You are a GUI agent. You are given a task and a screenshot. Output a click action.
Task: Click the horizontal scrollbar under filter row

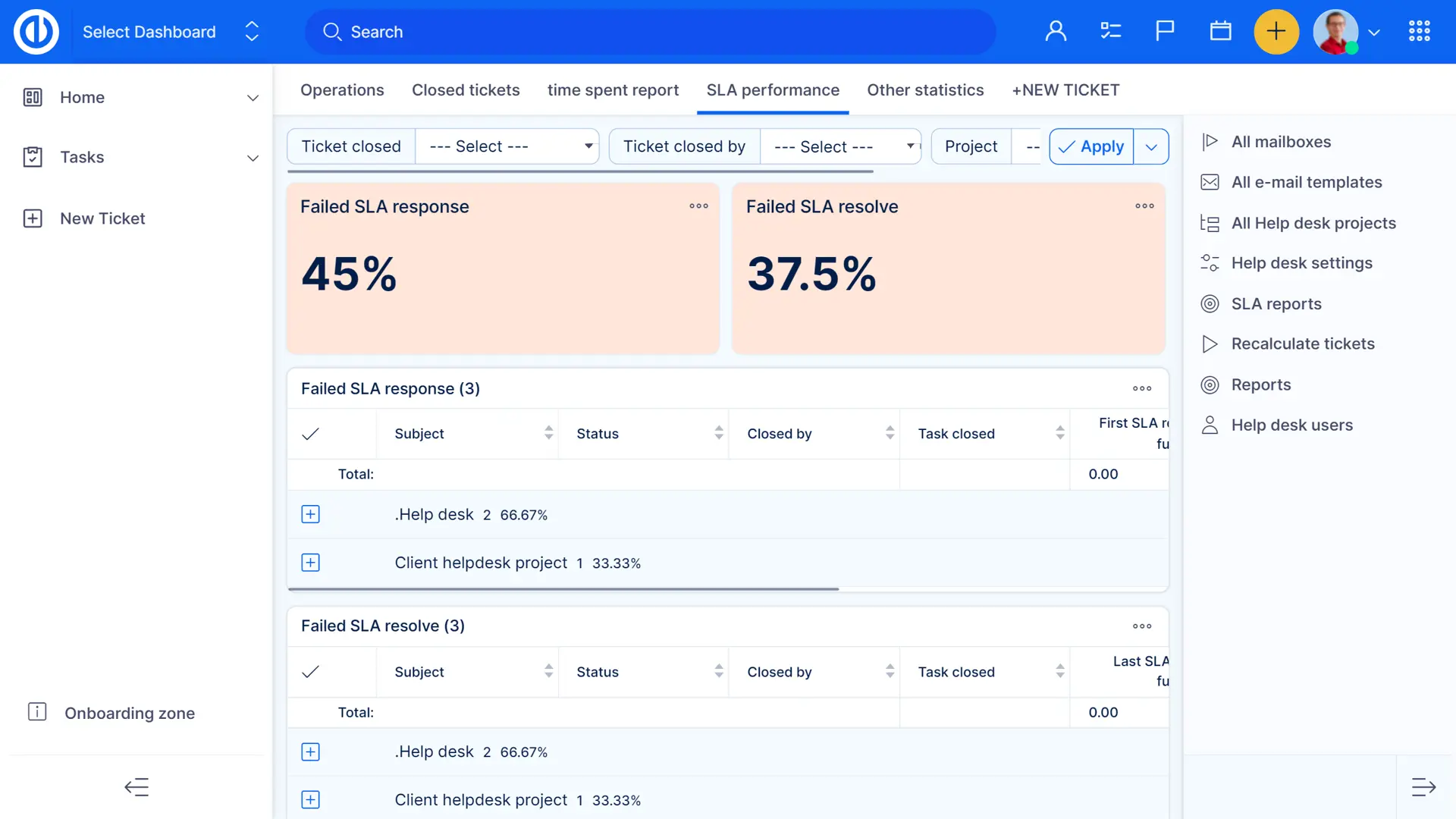580,172
